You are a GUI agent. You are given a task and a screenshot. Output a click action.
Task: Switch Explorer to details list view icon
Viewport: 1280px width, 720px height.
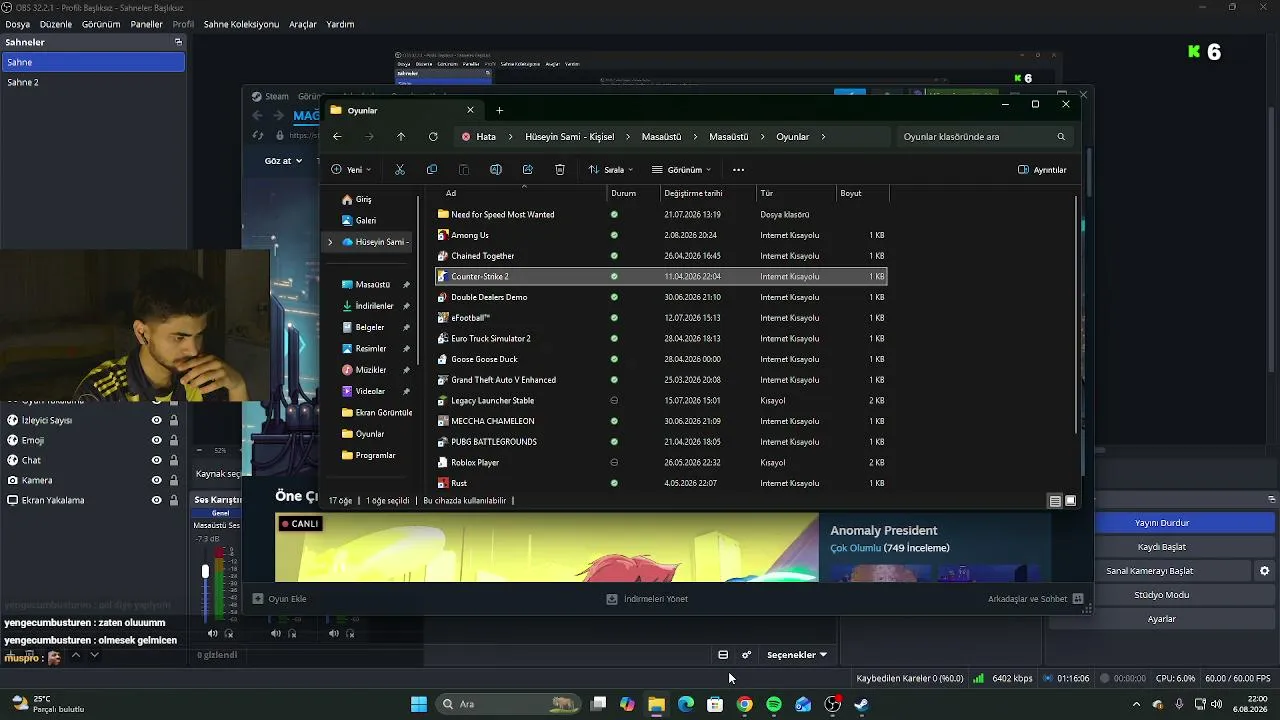coord(1055,501)
